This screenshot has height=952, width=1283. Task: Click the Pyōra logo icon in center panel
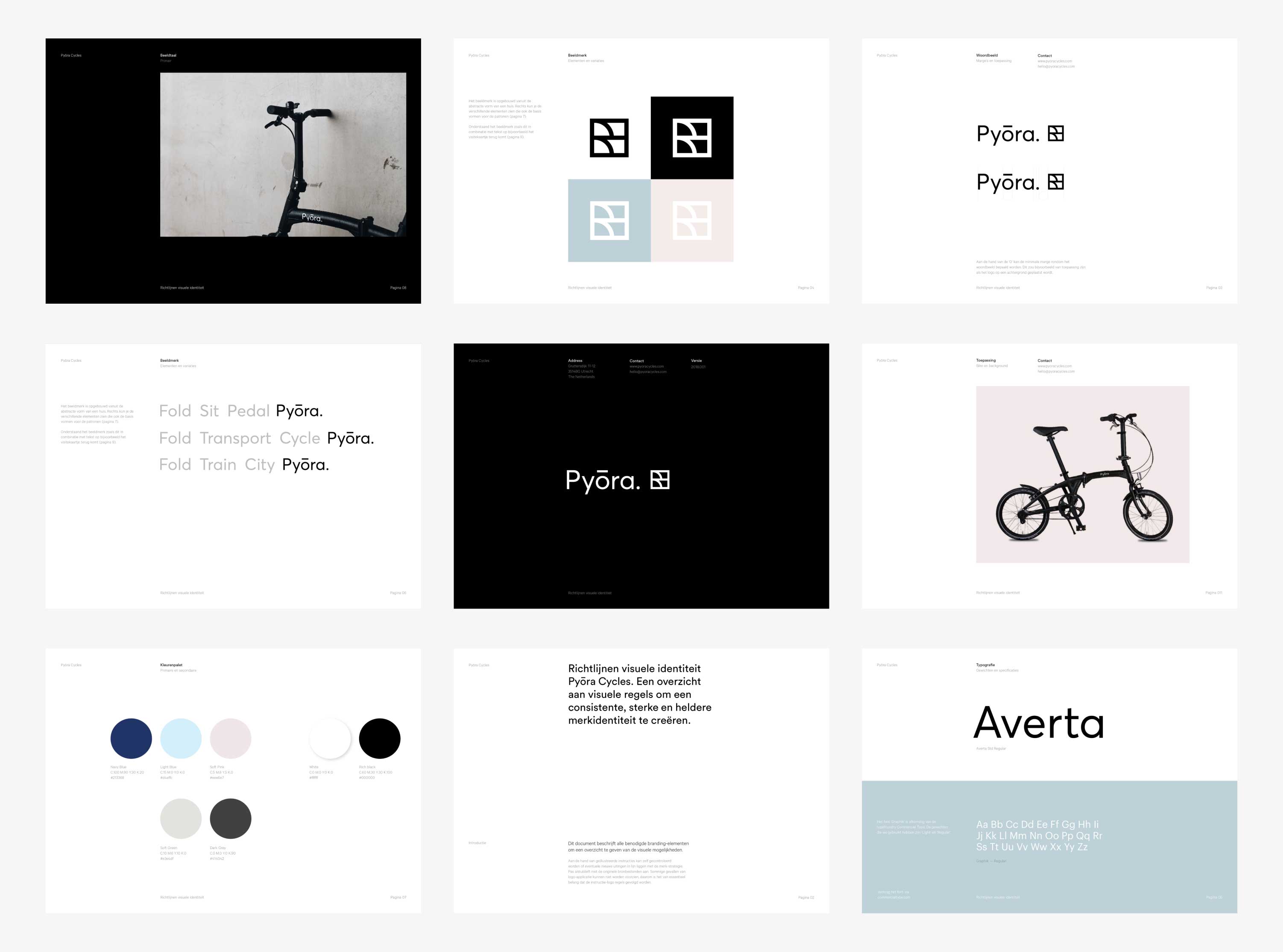click(660, 480)
